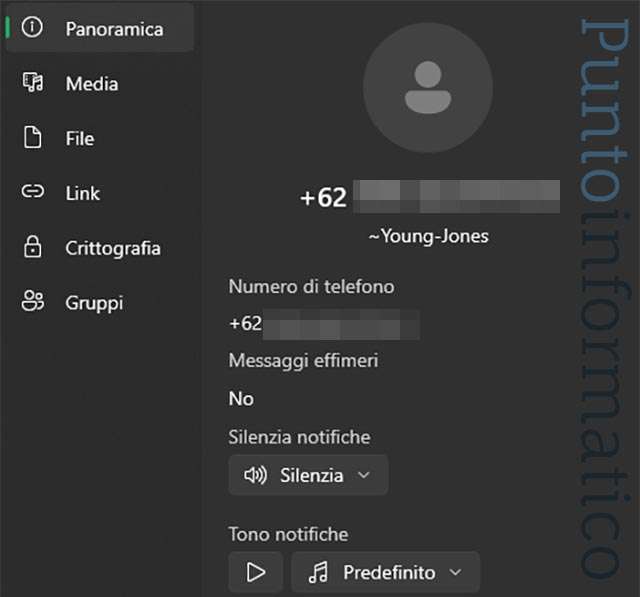Go to the Link tab
The width and height of the screenshot is (640, 597).
point(83,193)
